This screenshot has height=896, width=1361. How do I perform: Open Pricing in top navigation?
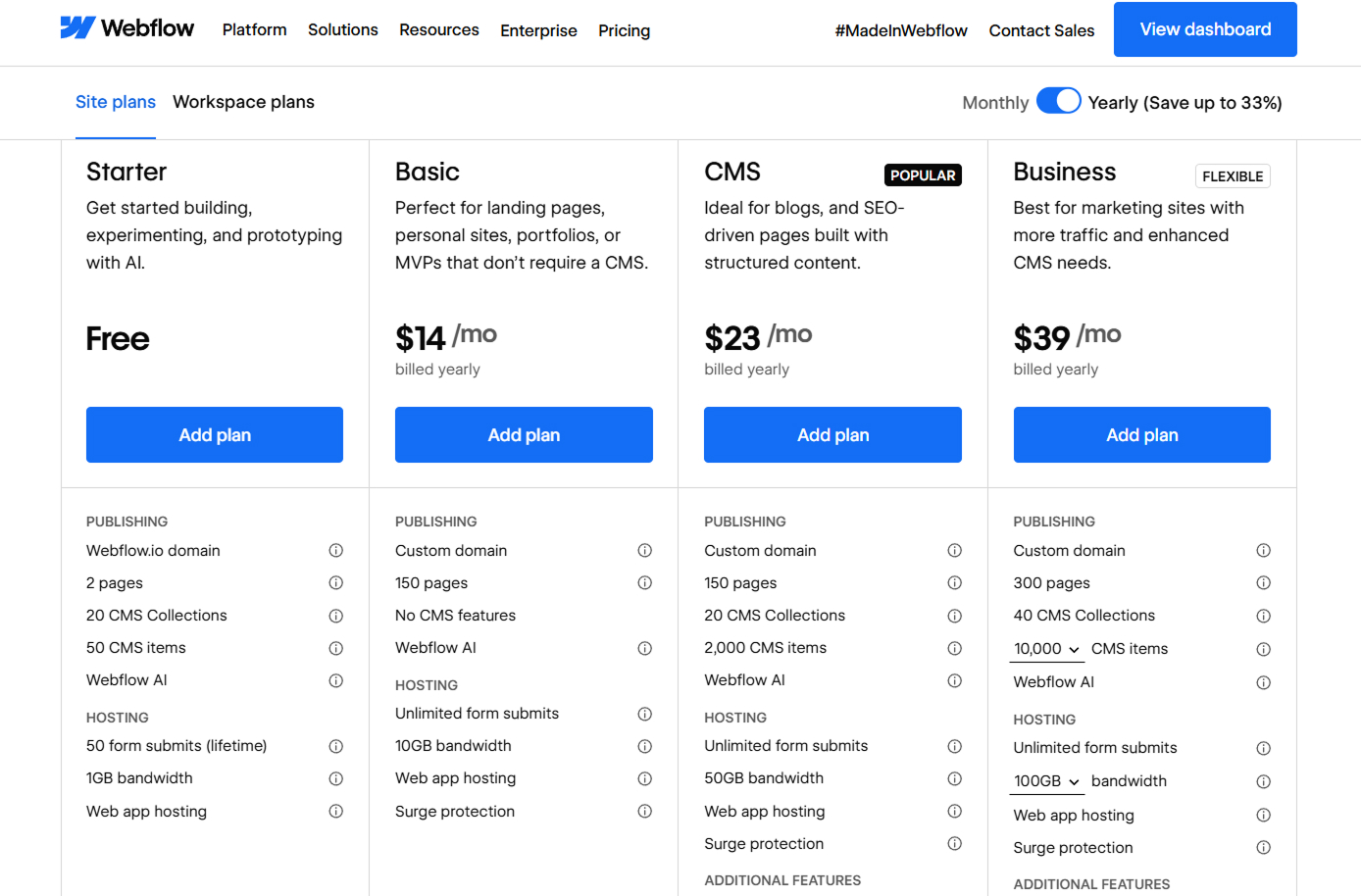(x=625, y=30)
